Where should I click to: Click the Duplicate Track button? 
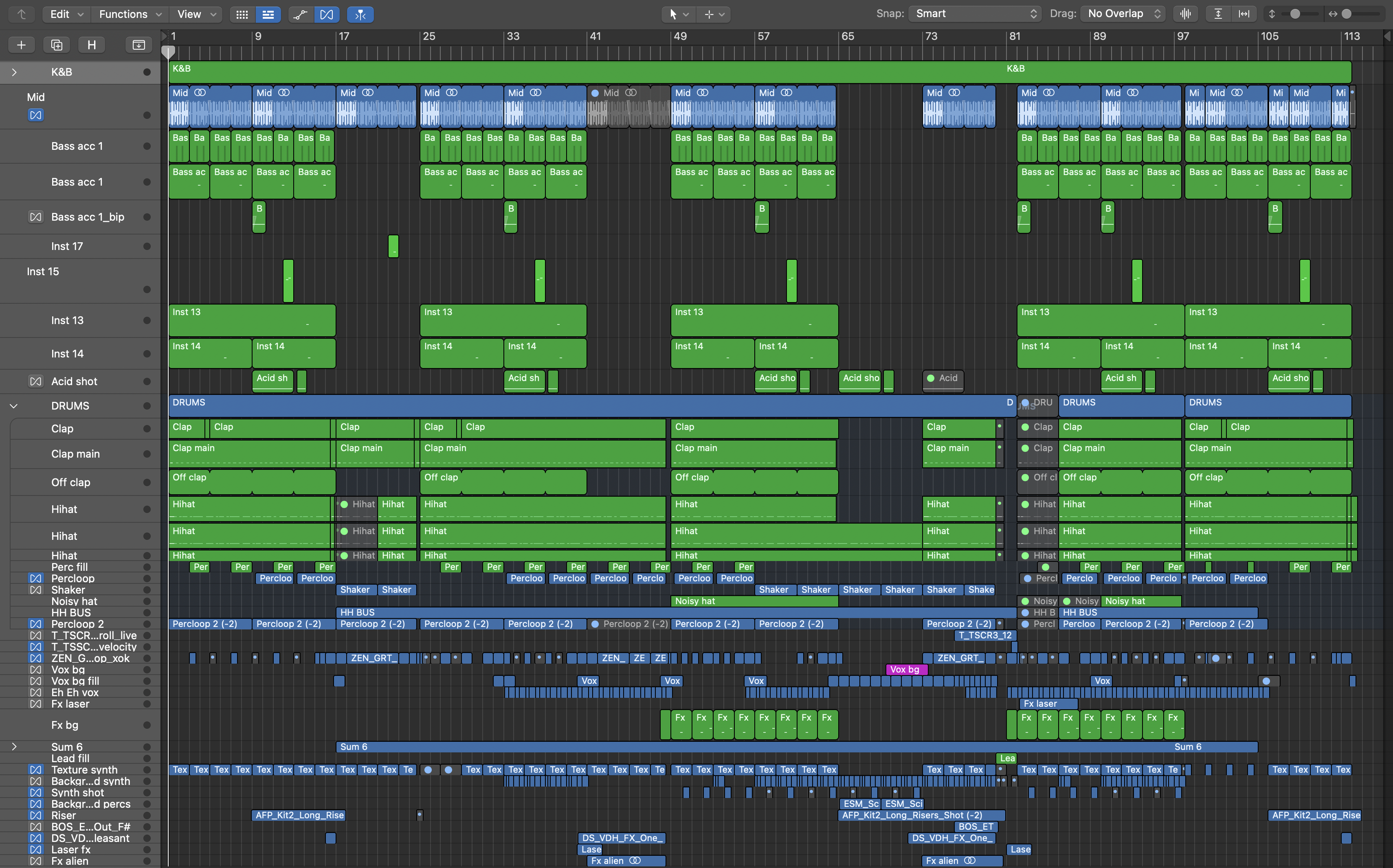click(x=56, y=45)
